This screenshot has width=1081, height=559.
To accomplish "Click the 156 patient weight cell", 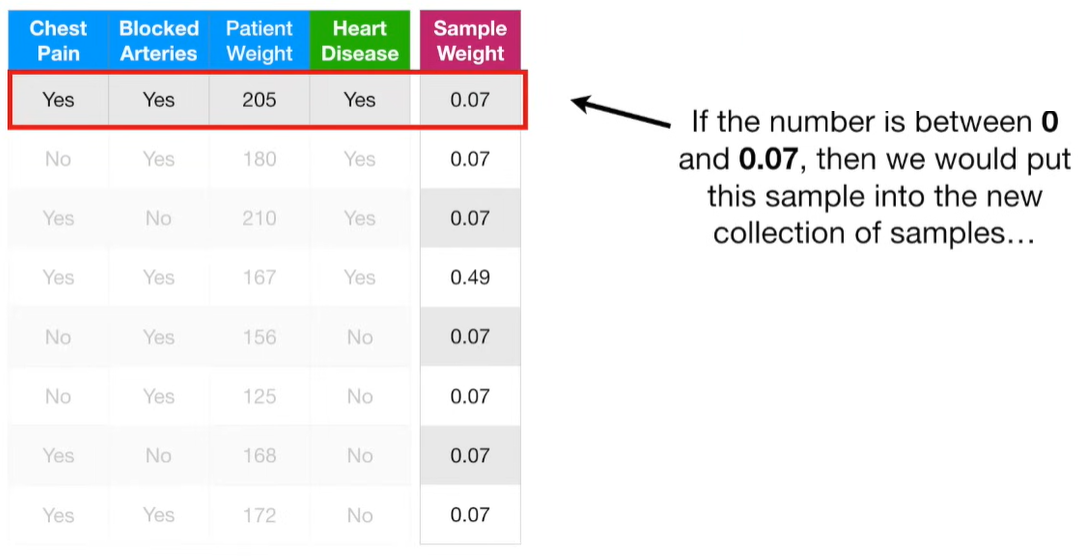I will point(259,337).
